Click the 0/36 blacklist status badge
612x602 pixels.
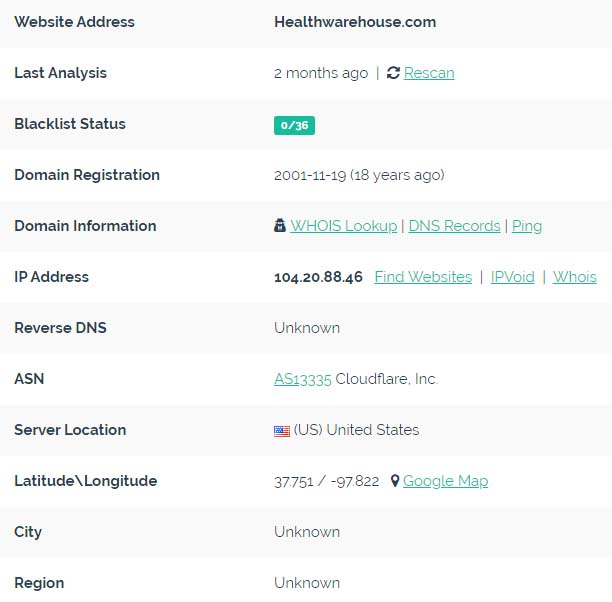pos(294,125)
